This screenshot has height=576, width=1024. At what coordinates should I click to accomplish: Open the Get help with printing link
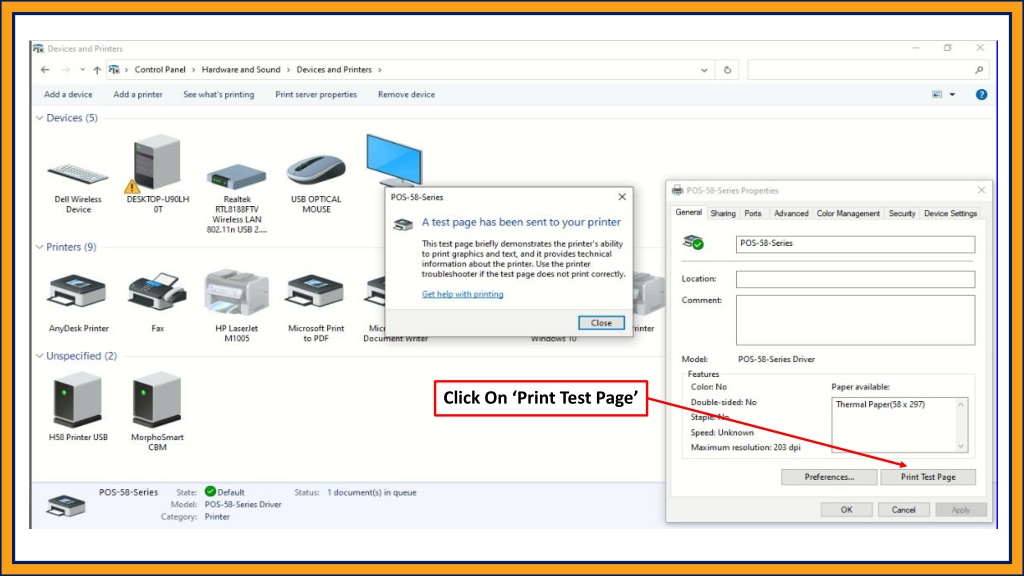(462, 295)
